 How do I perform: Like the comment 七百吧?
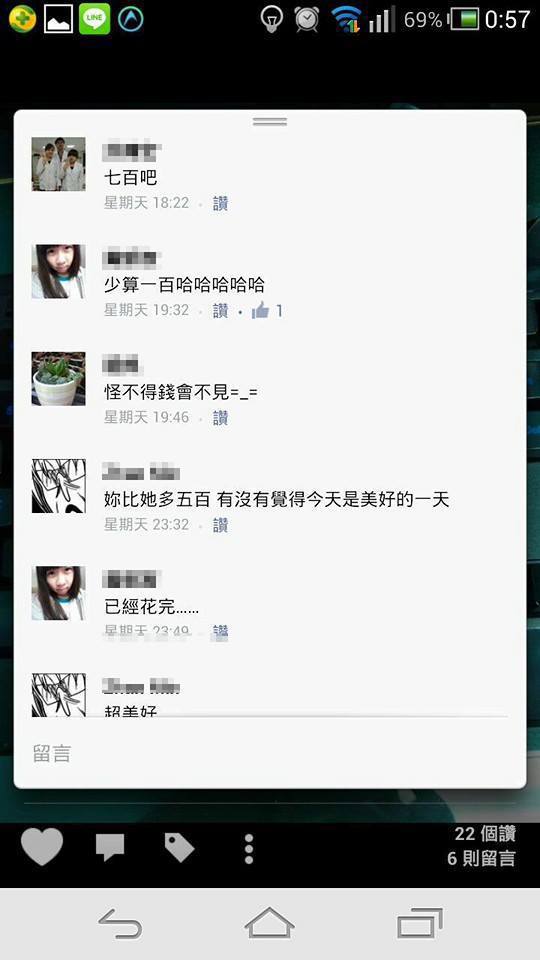point(220,203)
